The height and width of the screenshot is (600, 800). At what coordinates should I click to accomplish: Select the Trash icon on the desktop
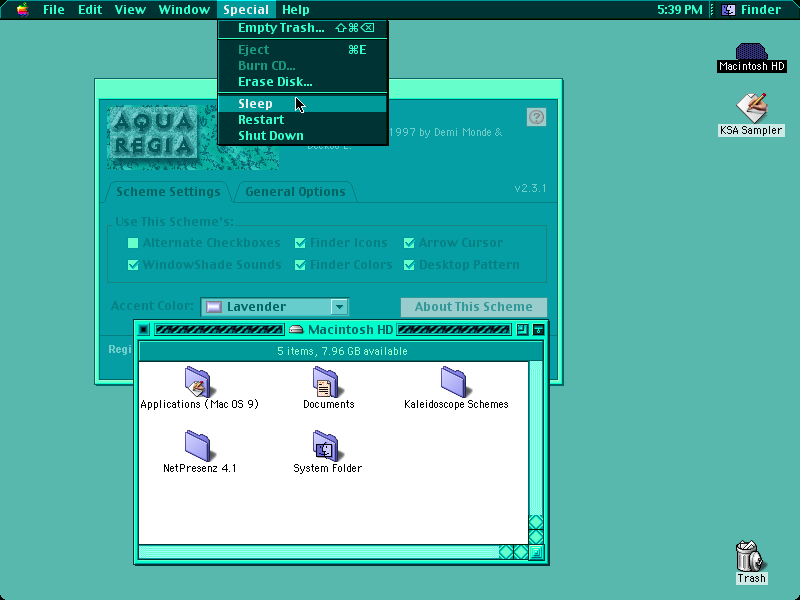(x=751, y=556)
